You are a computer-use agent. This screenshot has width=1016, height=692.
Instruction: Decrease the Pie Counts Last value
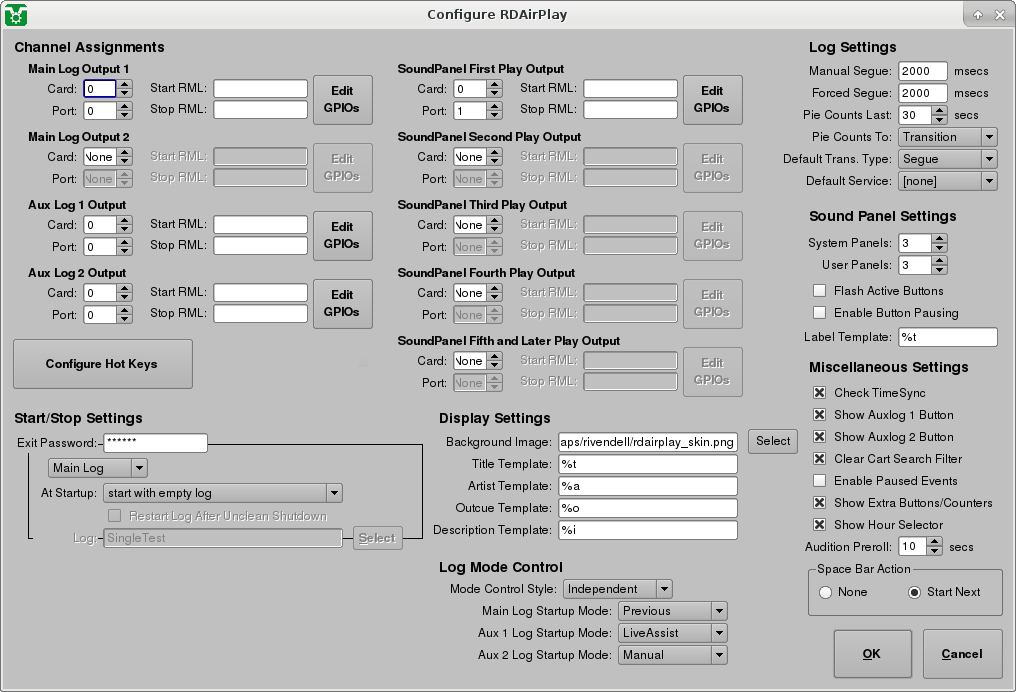click(x=938, y=119)
